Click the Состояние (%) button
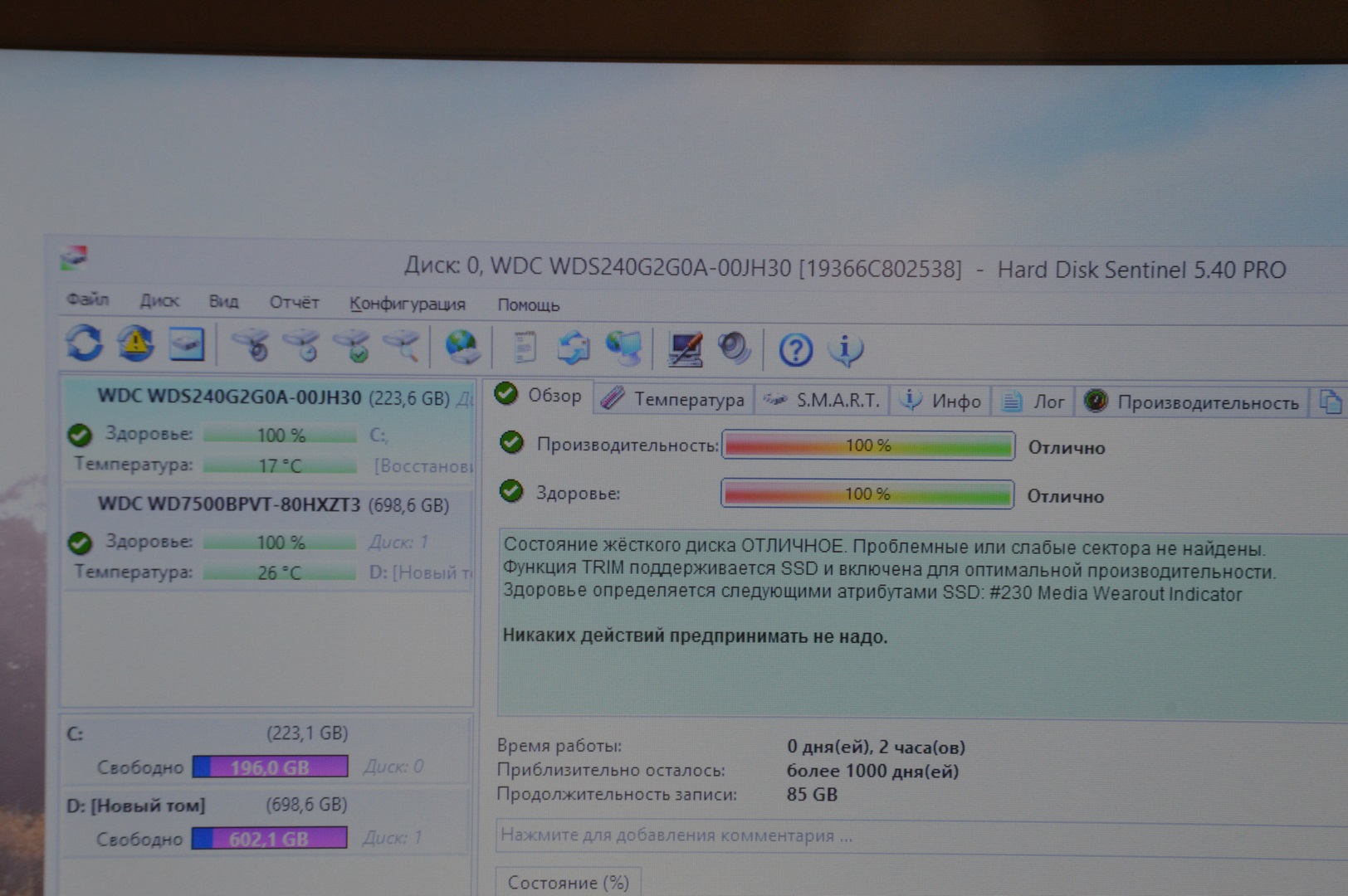 tap(568, 882)
